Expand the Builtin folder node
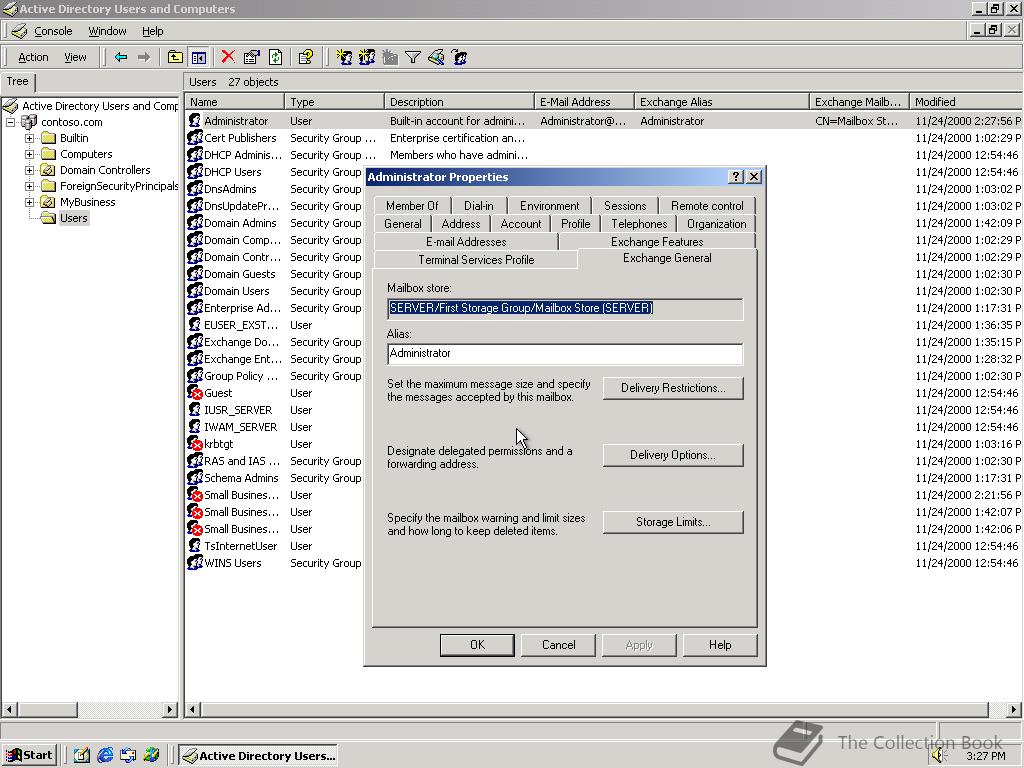 tap(29, 138)
